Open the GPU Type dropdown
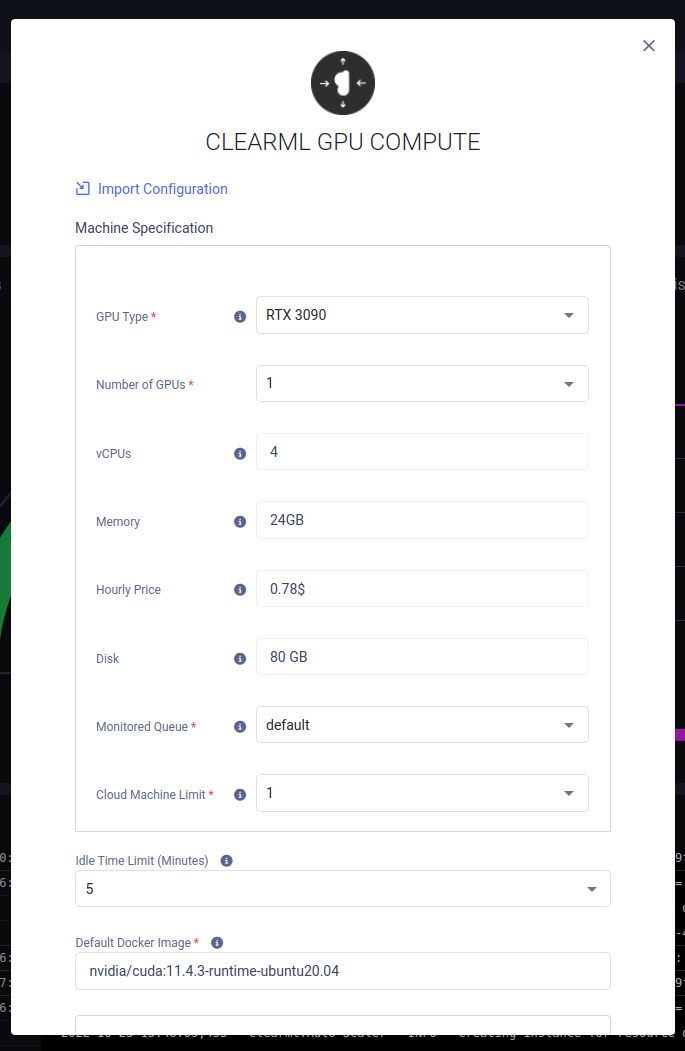 tap(422, 315)
